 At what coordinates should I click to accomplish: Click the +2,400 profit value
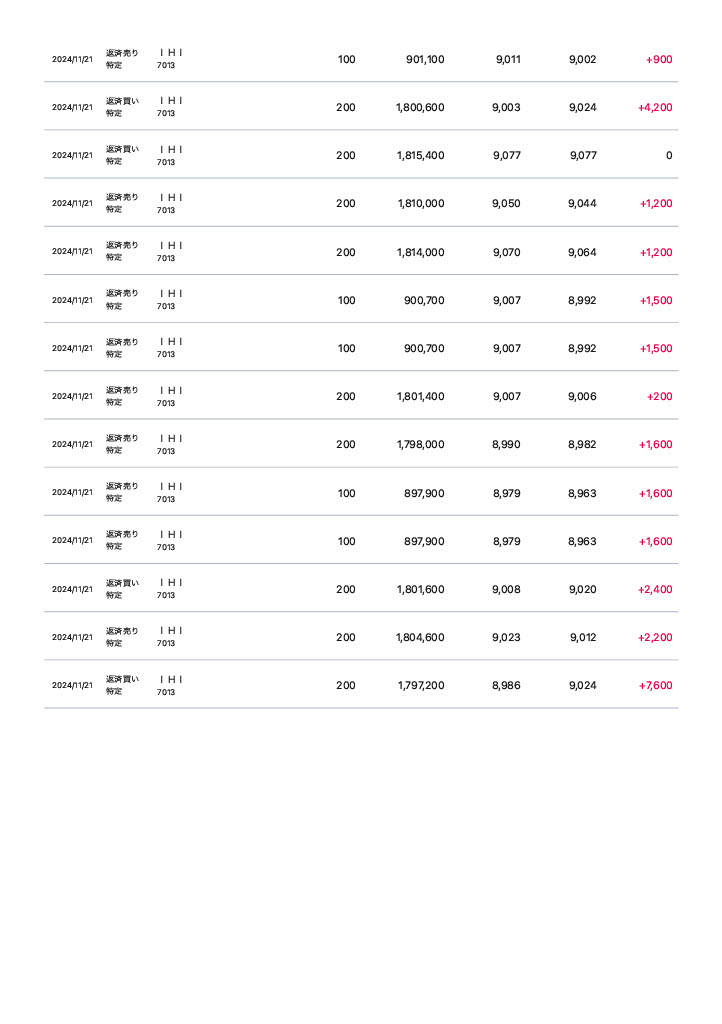coord(655,590)
